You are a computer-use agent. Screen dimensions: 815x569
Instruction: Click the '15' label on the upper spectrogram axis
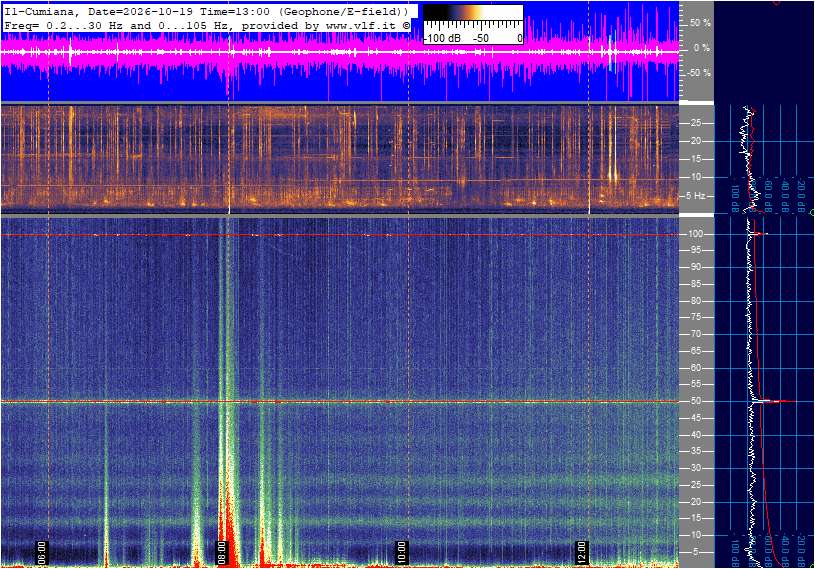tap(695, 159)
